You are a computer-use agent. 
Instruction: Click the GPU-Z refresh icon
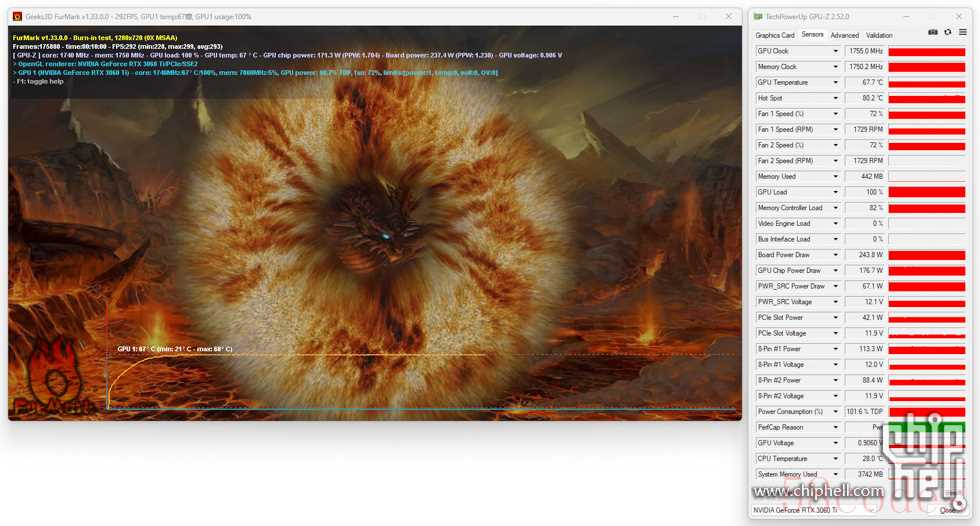point(948,32)
